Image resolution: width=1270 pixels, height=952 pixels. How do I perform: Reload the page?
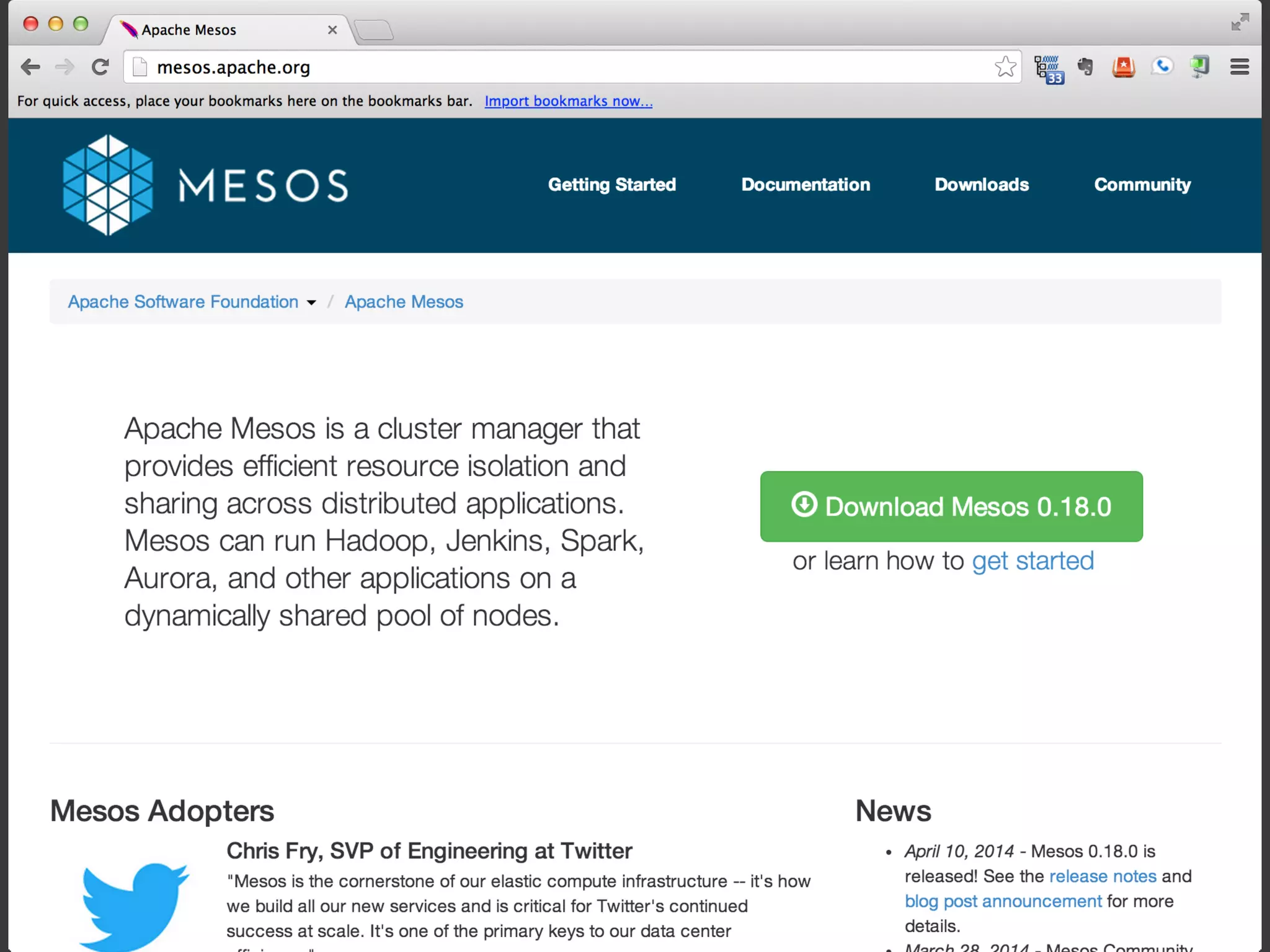click(x=100, y=67)
